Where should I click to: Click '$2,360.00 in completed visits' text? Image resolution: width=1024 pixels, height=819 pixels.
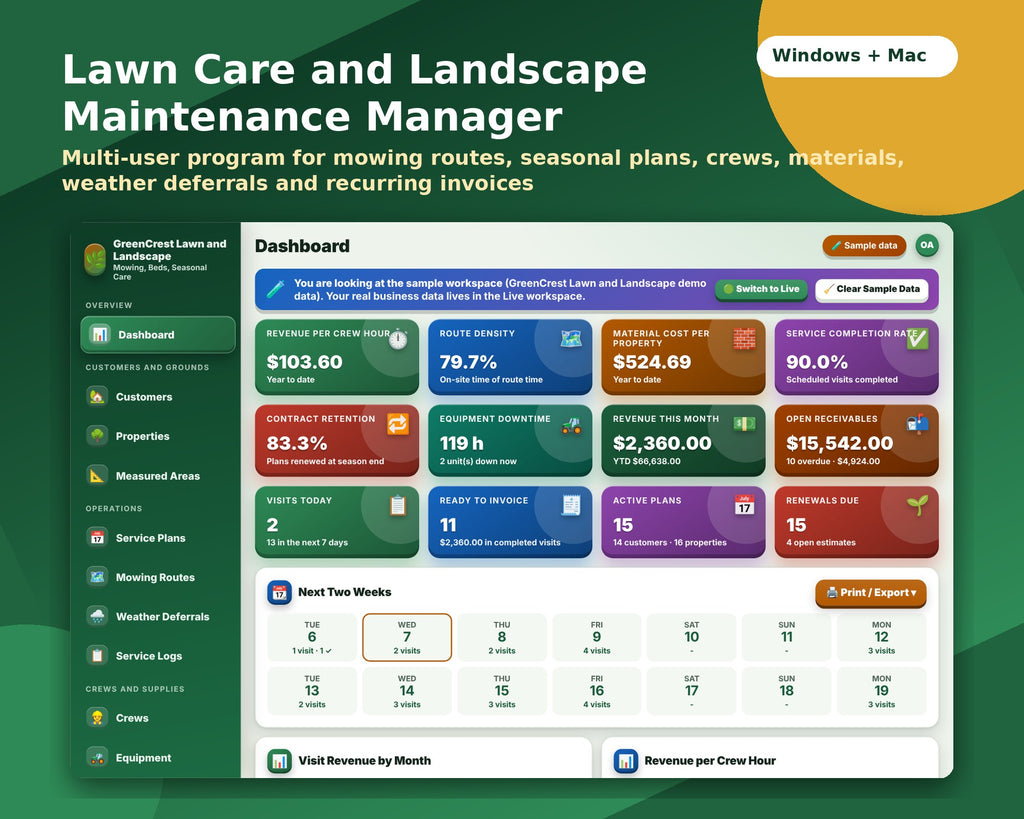tap(500, 542)
